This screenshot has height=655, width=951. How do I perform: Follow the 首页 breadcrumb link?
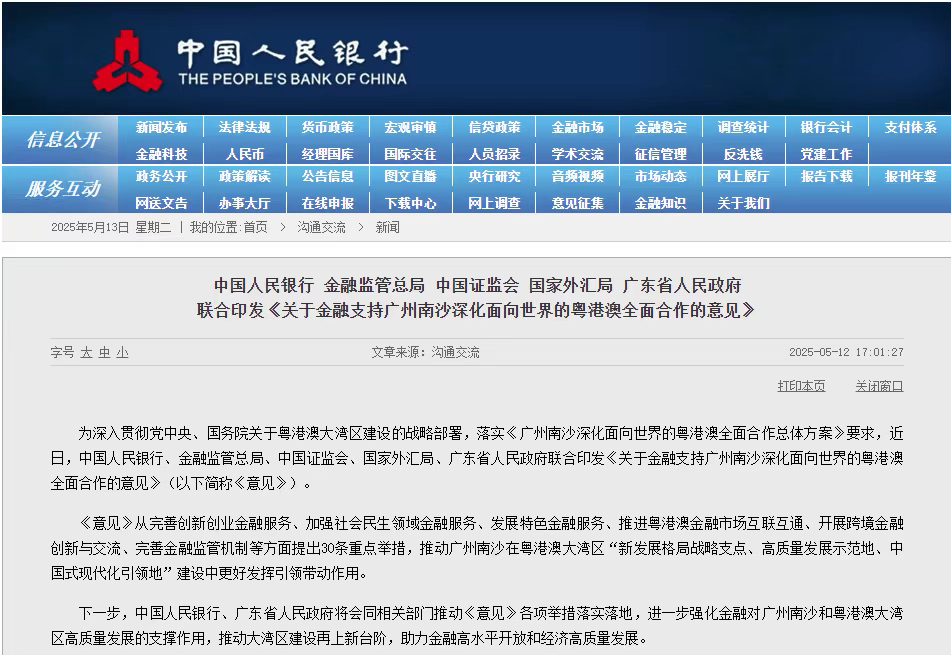(255, 227)
